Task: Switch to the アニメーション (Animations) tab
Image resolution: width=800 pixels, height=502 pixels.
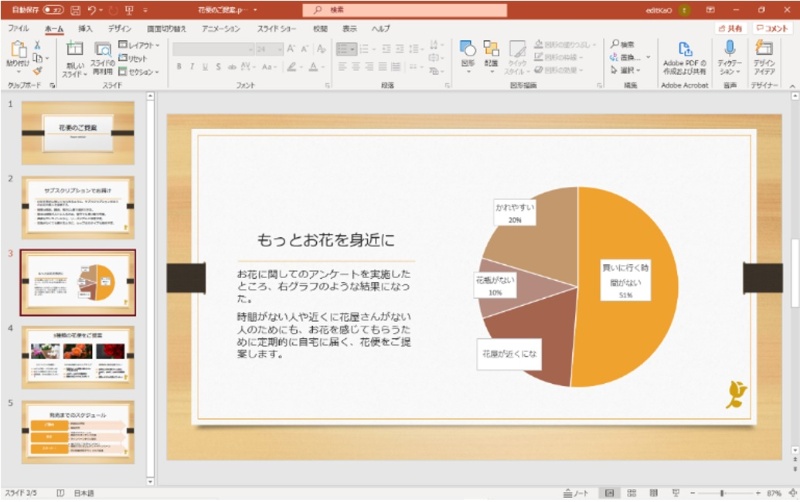Action: pyautogui.click(x=221, y=29)
